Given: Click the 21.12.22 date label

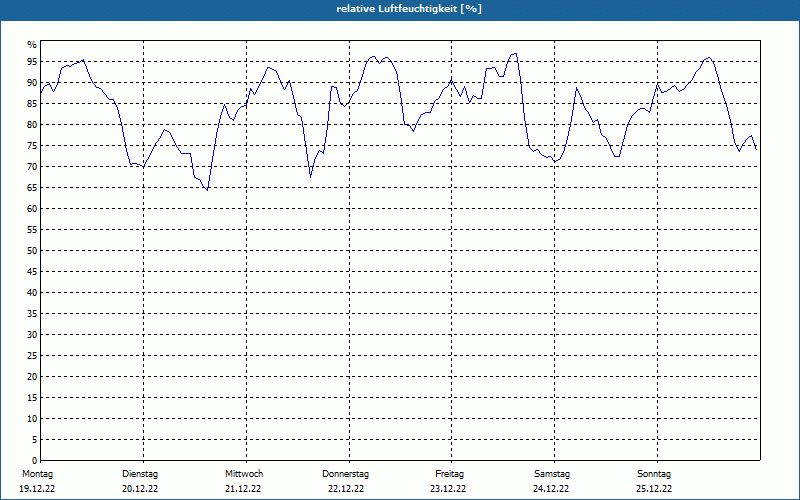Looking at the screenshot, I should pyautogui.click(x=243, y=489).
